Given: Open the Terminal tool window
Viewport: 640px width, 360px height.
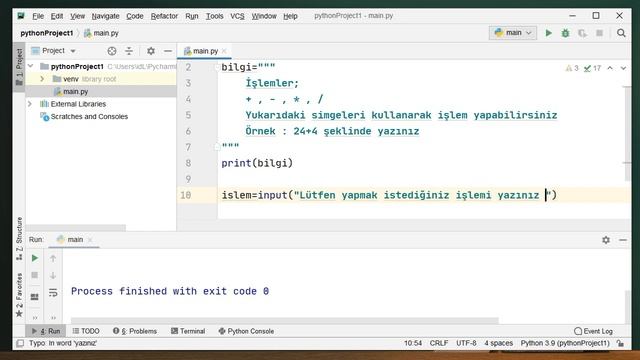Looking at the screenshot, I should 188,331.
